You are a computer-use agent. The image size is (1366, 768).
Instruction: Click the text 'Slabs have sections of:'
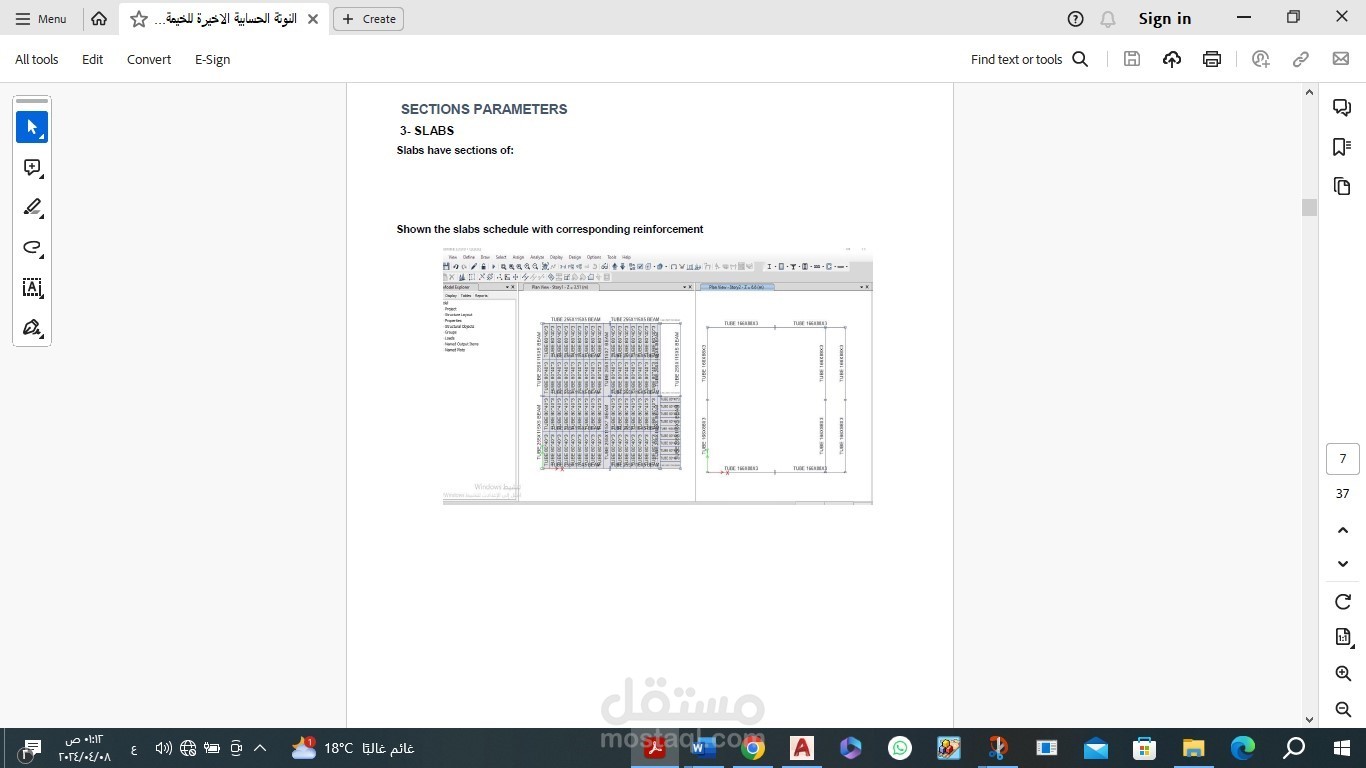tap(455, 150)
